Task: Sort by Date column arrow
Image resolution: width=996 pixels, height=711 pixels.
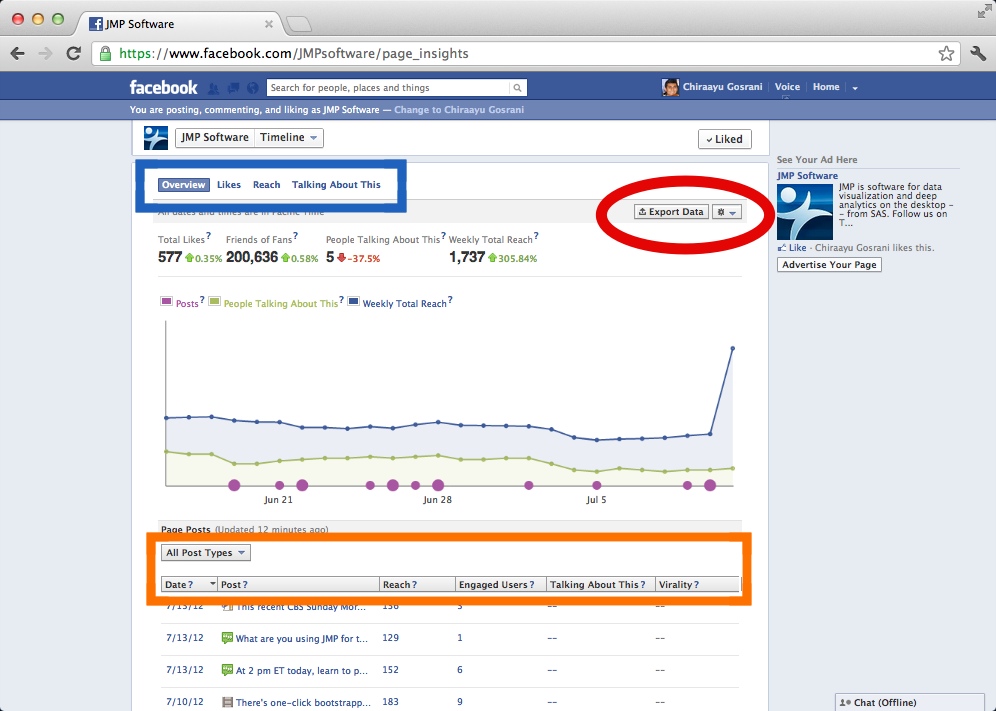Action: [212, 584]
